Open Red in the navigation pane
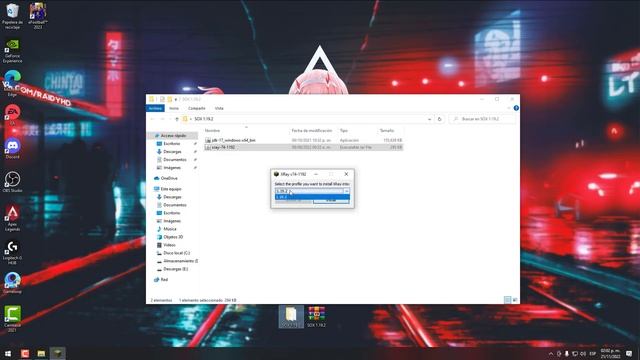Screen dimensions: 640x360 point(164,280)
